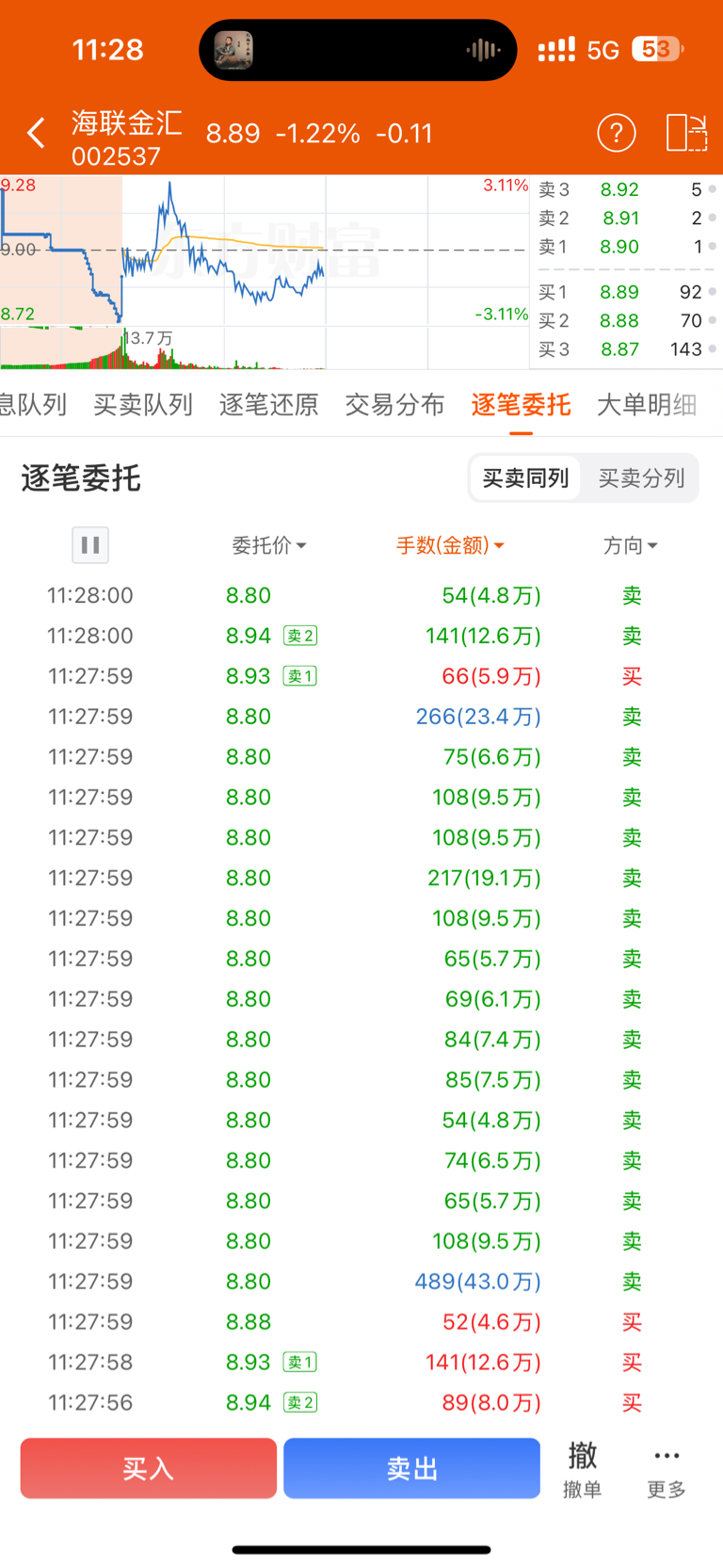Tap the 卖1 badge at 11:27:58

click(x=300, y=1362)
